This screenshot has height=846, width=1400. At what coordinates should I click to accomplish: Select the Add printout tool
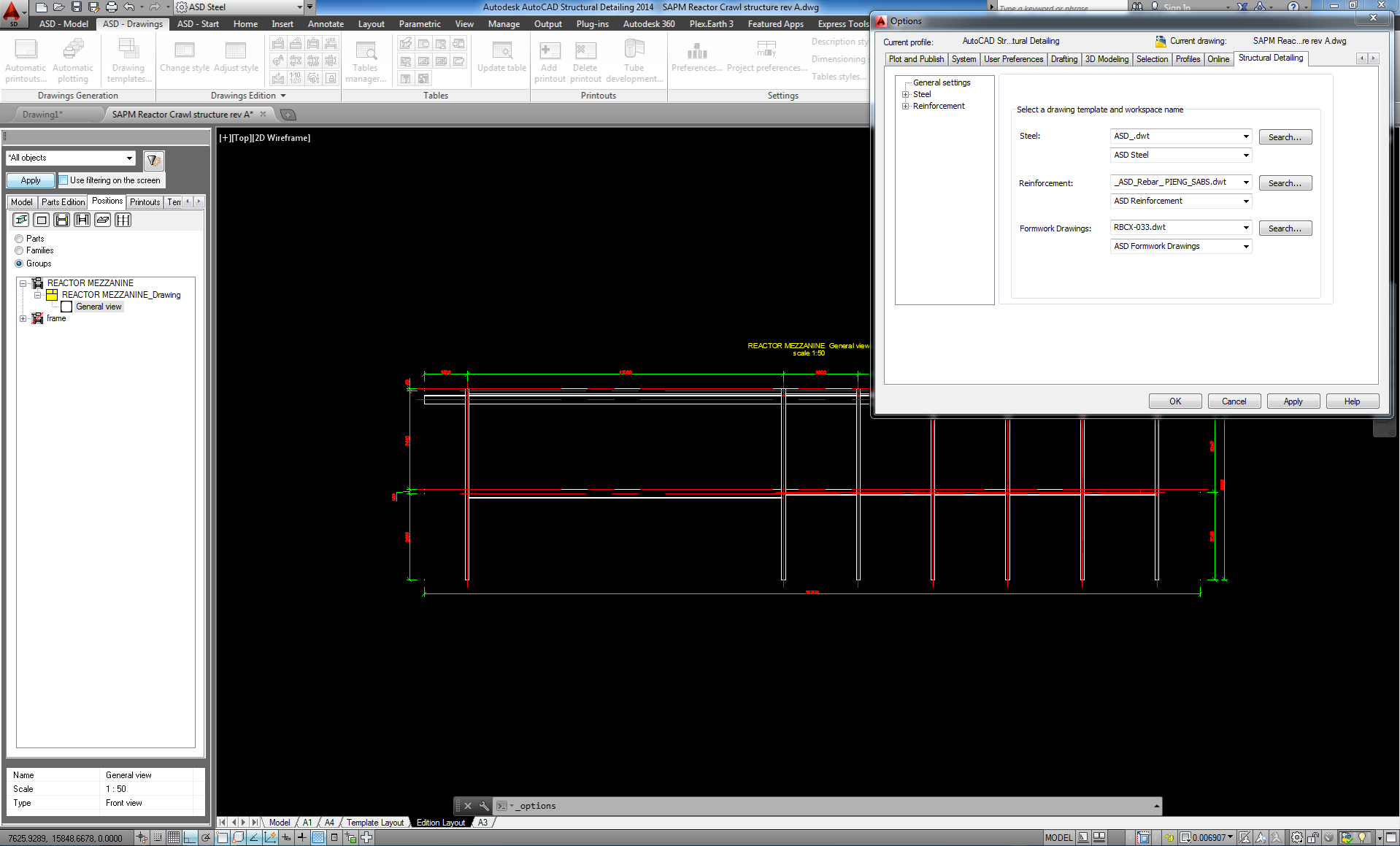549,58
